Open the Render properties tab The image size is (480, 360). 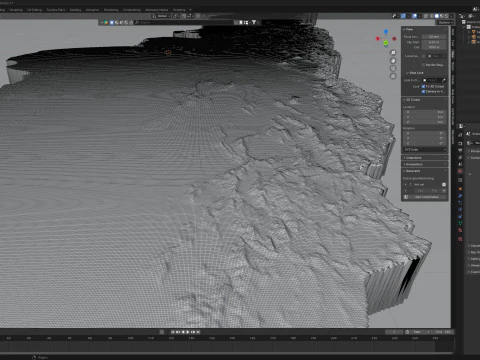click(x=460, y=143)
